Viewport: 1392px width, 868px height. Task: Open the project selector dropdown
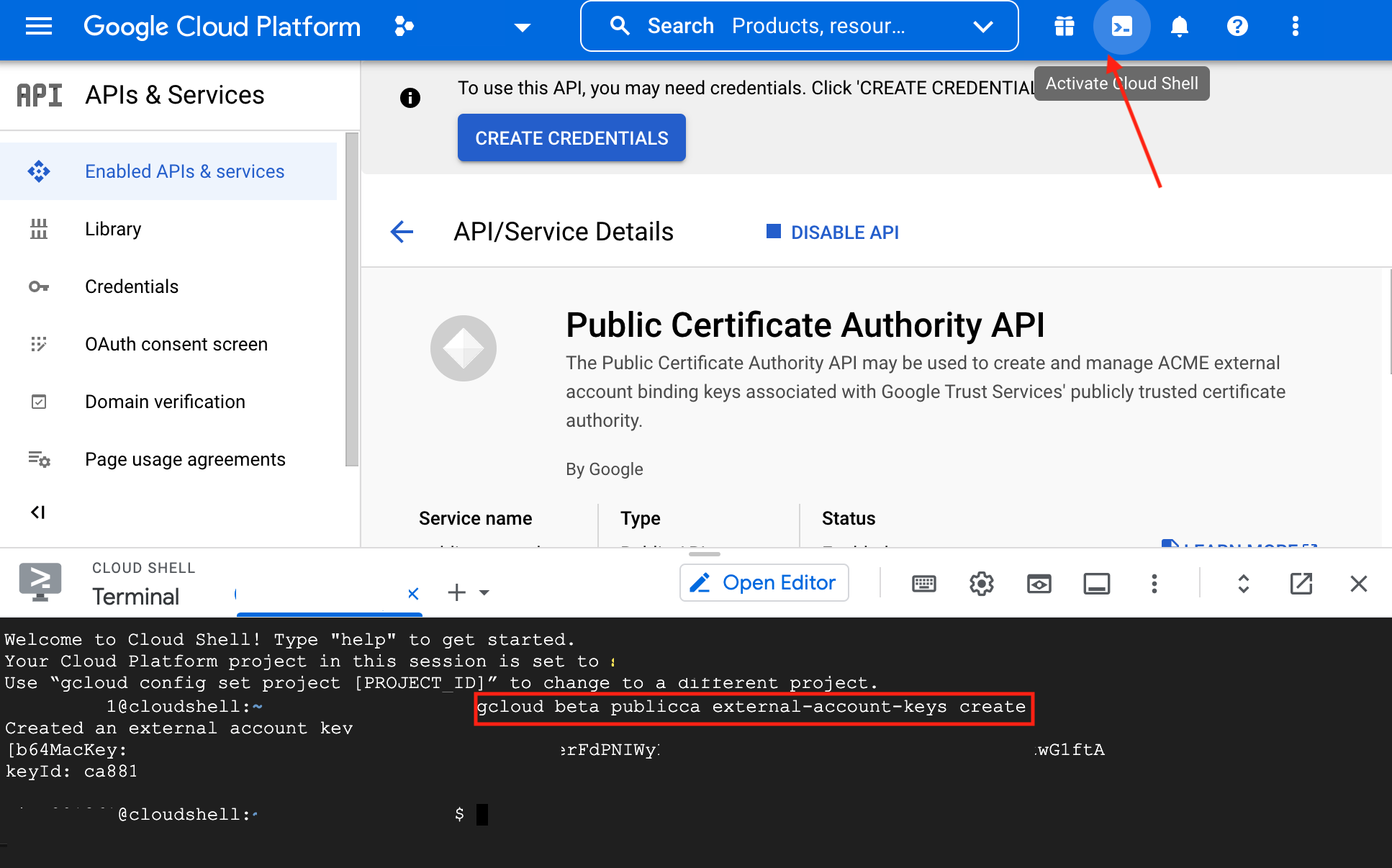522,27
